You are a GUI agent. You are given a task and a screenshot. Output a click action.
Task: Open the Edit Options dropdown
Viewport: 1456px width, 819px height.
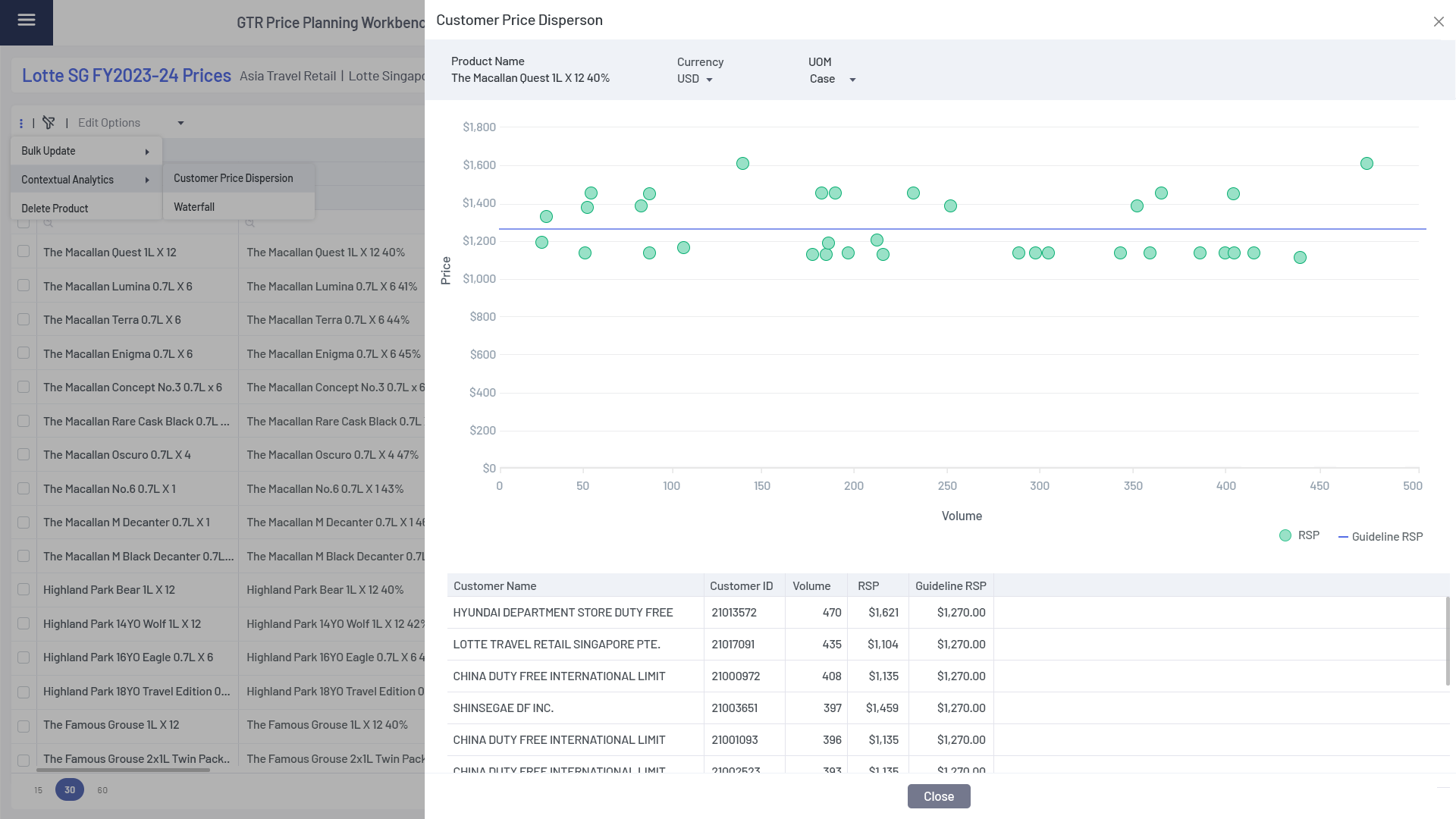click(130, 123)
